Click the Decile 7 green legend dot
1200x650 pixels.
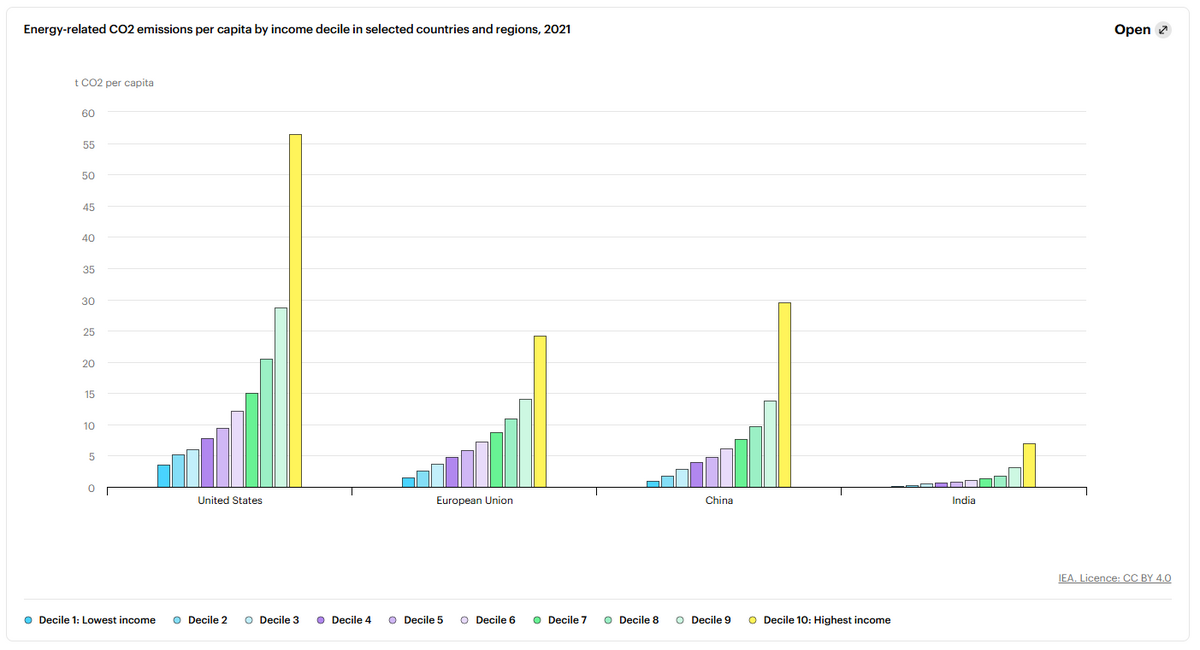537,620
